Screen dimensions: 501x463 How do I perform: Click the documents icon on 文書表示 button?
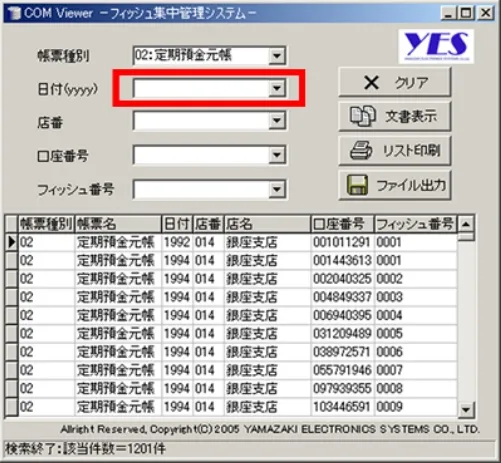pos(363,116)
